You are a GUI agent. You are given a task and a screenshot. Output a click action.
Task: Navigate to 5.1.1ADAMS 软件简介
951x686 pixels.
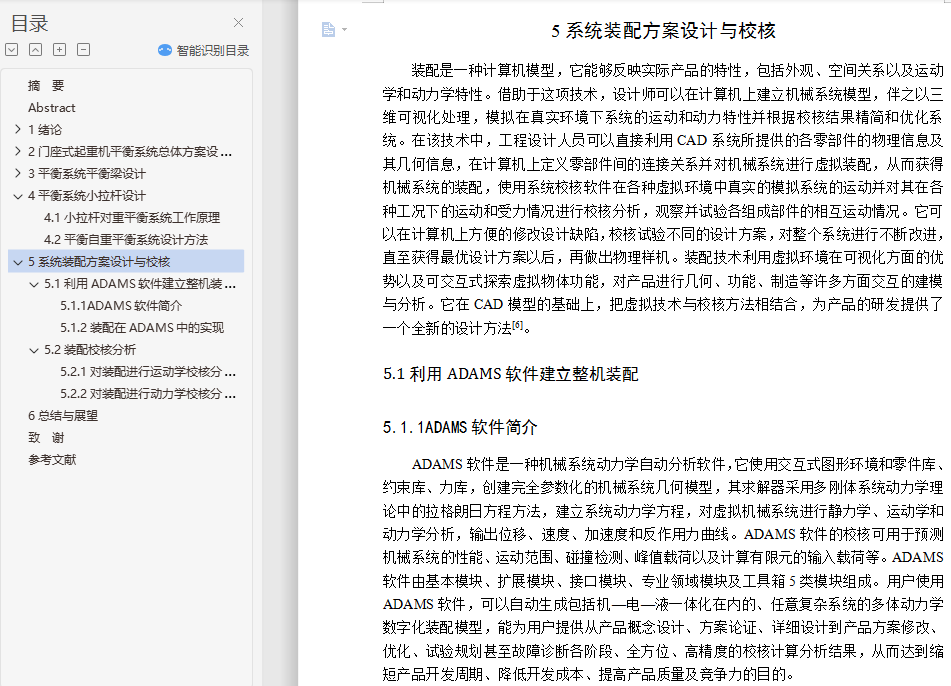pyautogui.click(x=121, y=306)
